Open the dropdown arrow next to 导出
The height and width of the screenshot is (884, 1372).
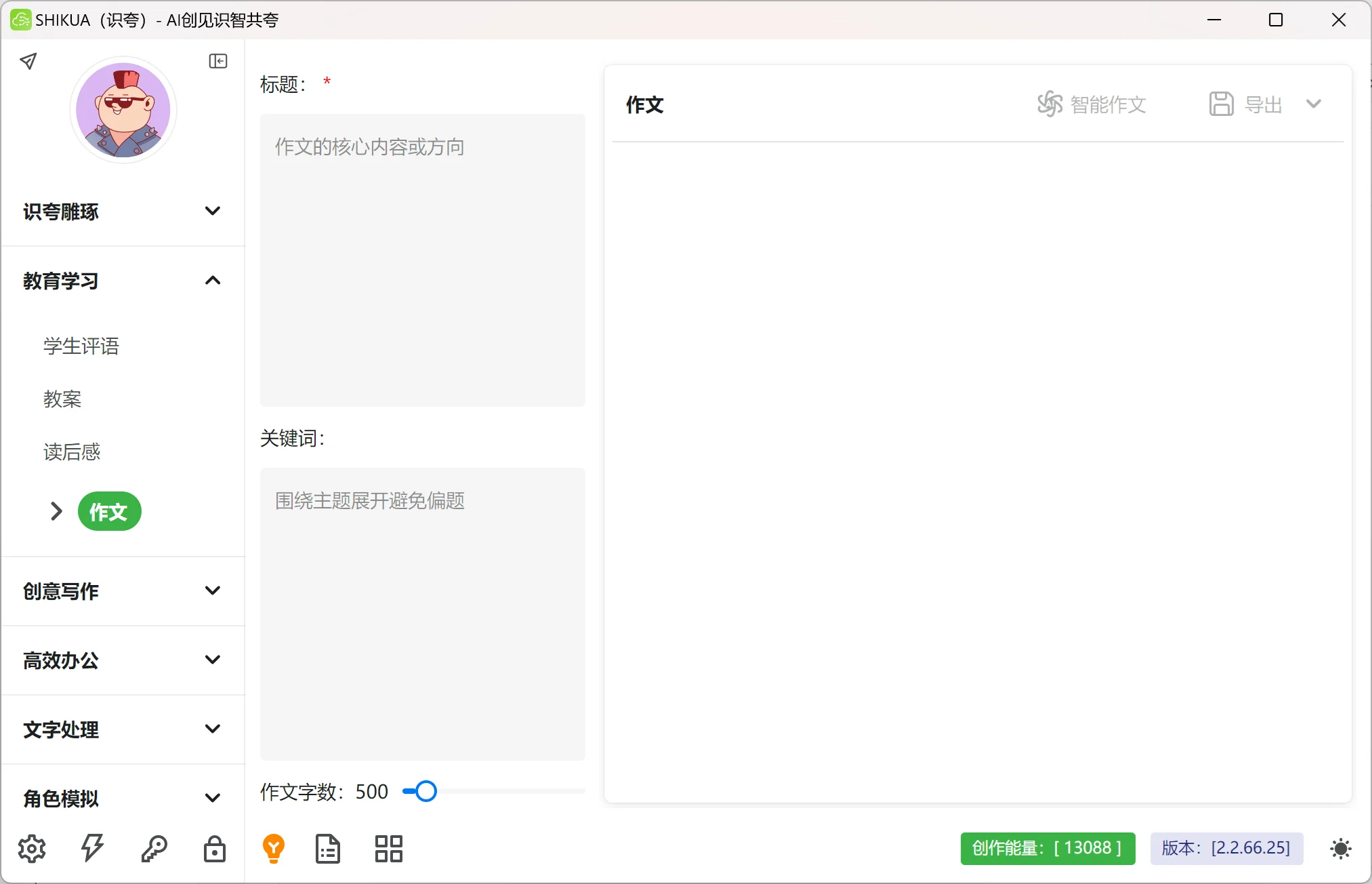pos(1314,104)
